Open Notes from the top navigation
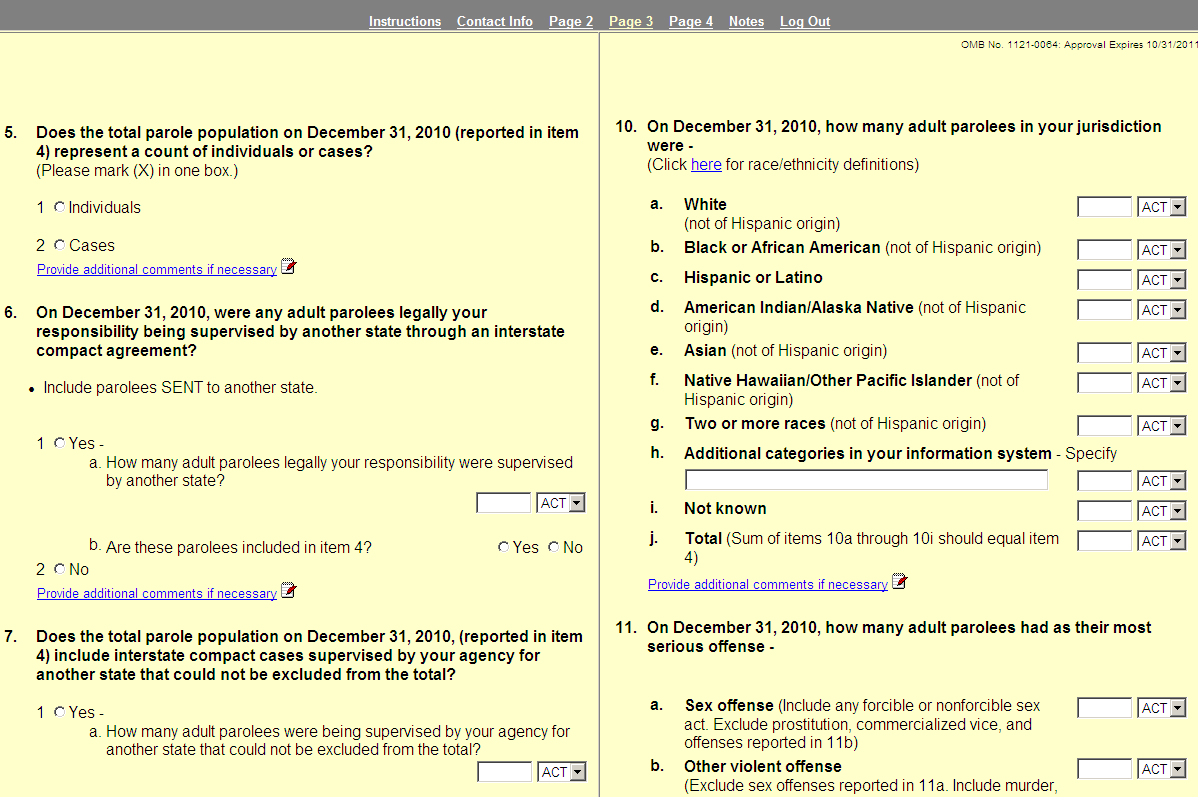Image resolution: width=1198 pixels, height=797 pixels. [x=746, y=22]
